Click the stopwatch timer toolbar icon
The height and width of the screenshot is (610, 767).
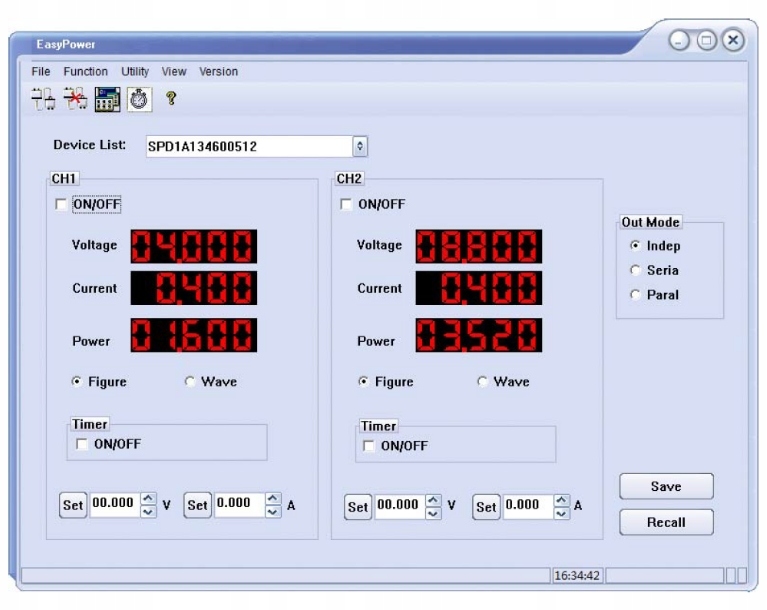(x=139, y=99)
